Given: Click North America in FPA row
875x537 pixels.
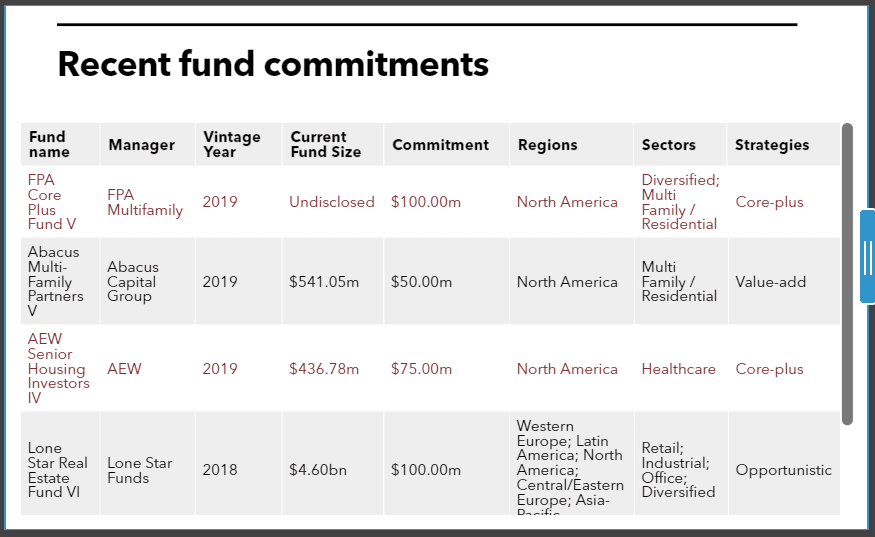Looking at the screenshot, I should (567, 202).
